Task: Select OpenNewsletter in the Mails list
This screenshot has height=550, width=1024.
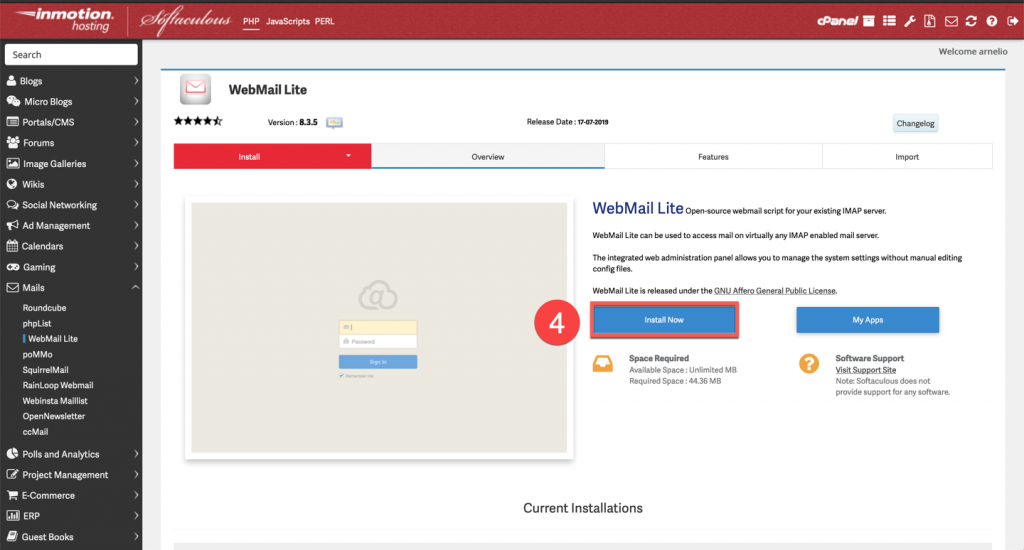Action: [x=54, y=416]
